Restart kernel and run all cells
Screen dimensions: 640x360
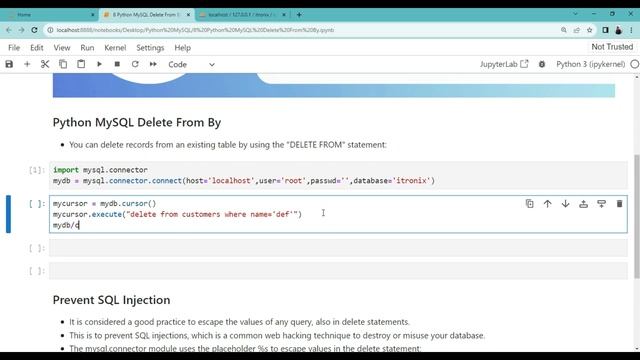(153, 64)
